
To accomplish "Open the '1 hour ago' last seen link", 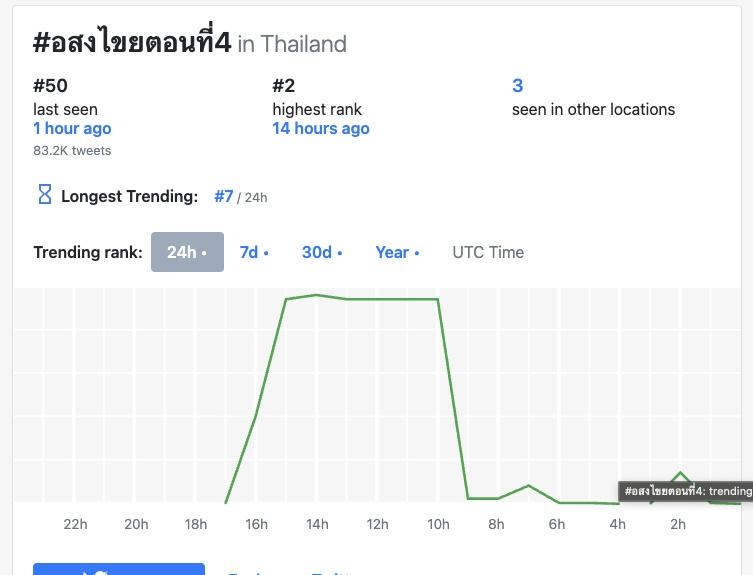I will coord(72,128).
